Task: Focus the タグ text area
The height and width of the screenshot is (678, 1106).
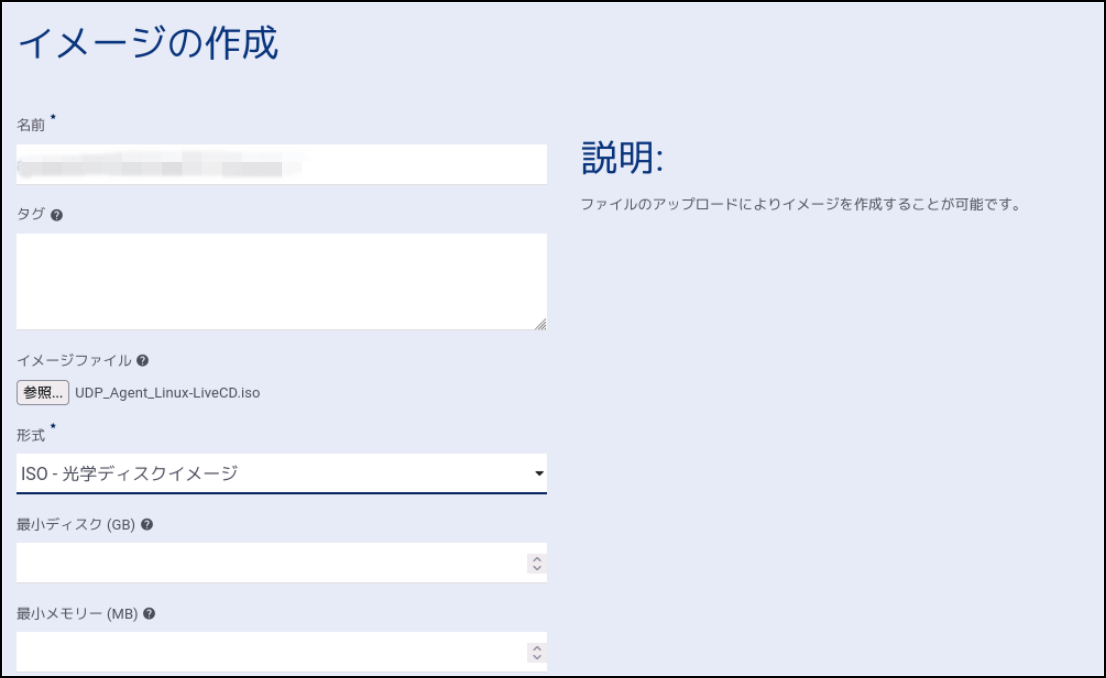Action: [281, 281]
